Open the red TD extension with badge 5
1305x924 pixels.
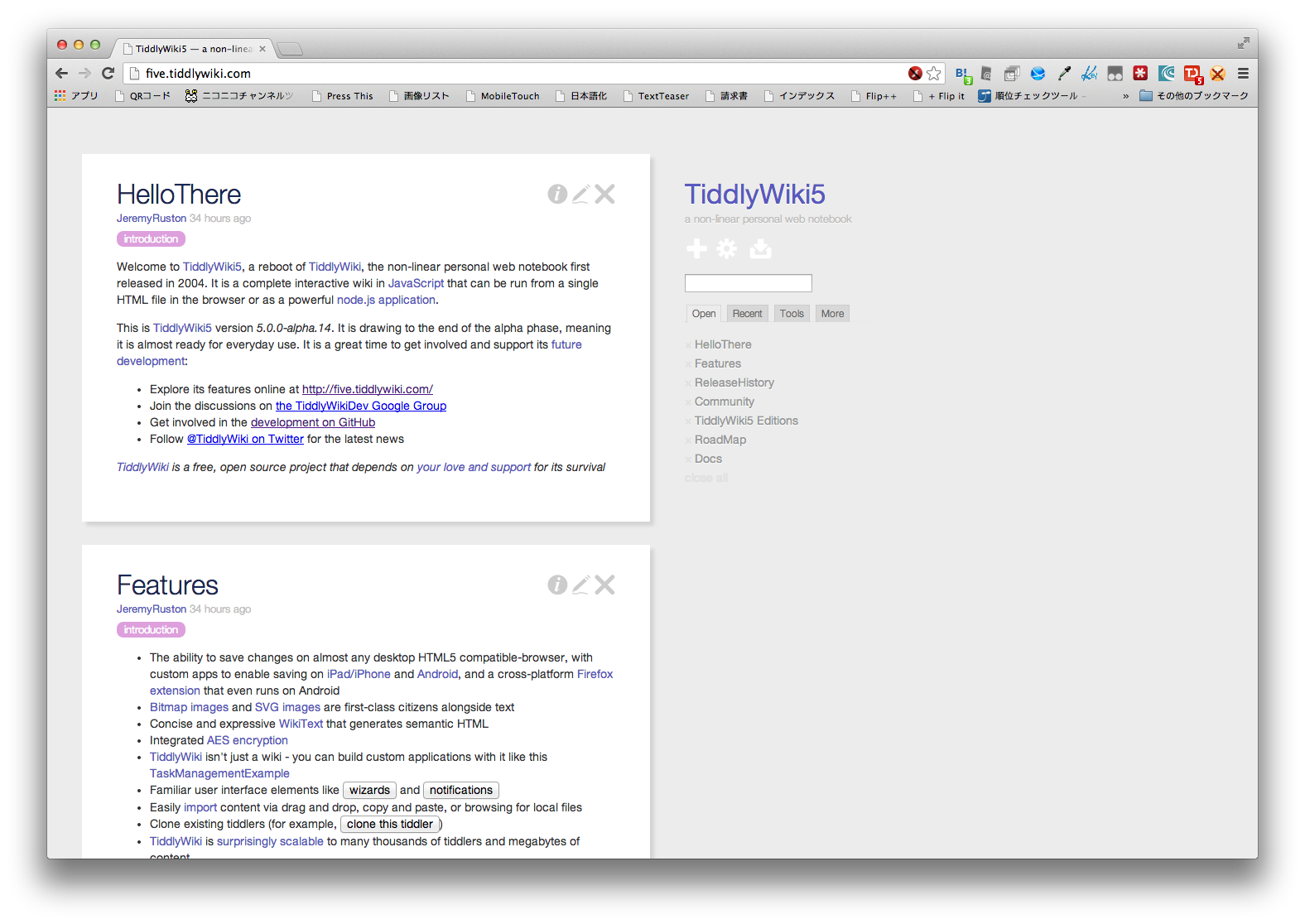pos(1193,75)
